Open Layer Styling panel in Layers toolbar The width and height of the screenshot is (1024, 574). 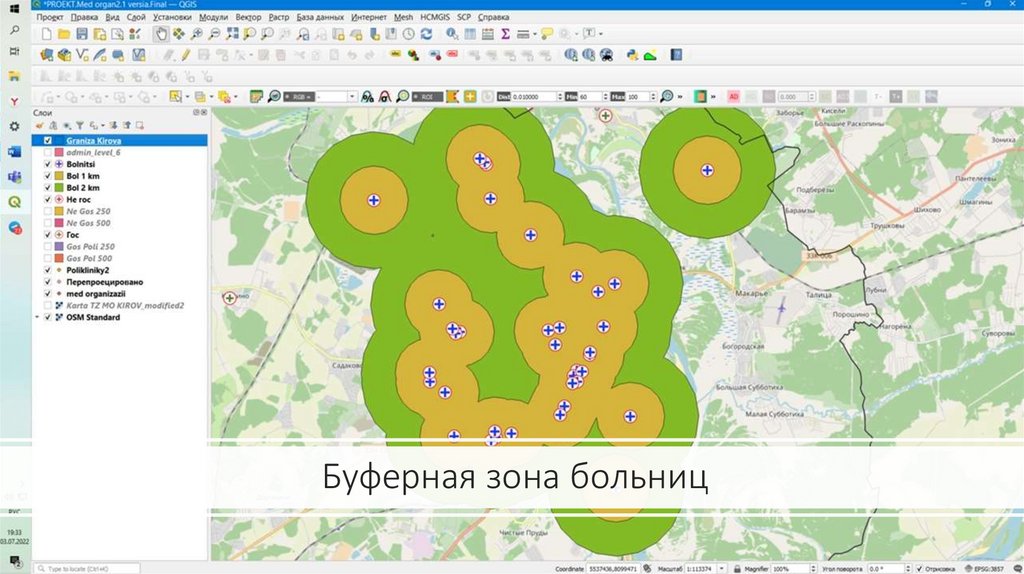(40, 125)
